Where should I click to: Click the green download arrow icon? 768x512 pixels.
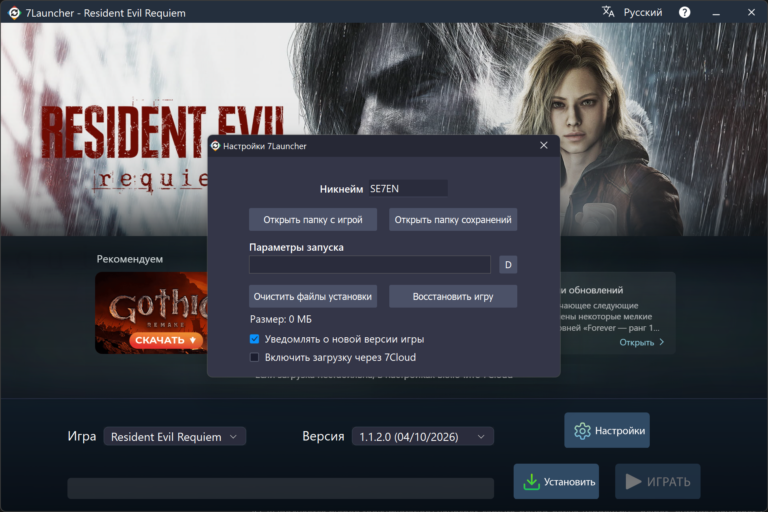click(x=531, y=482)
